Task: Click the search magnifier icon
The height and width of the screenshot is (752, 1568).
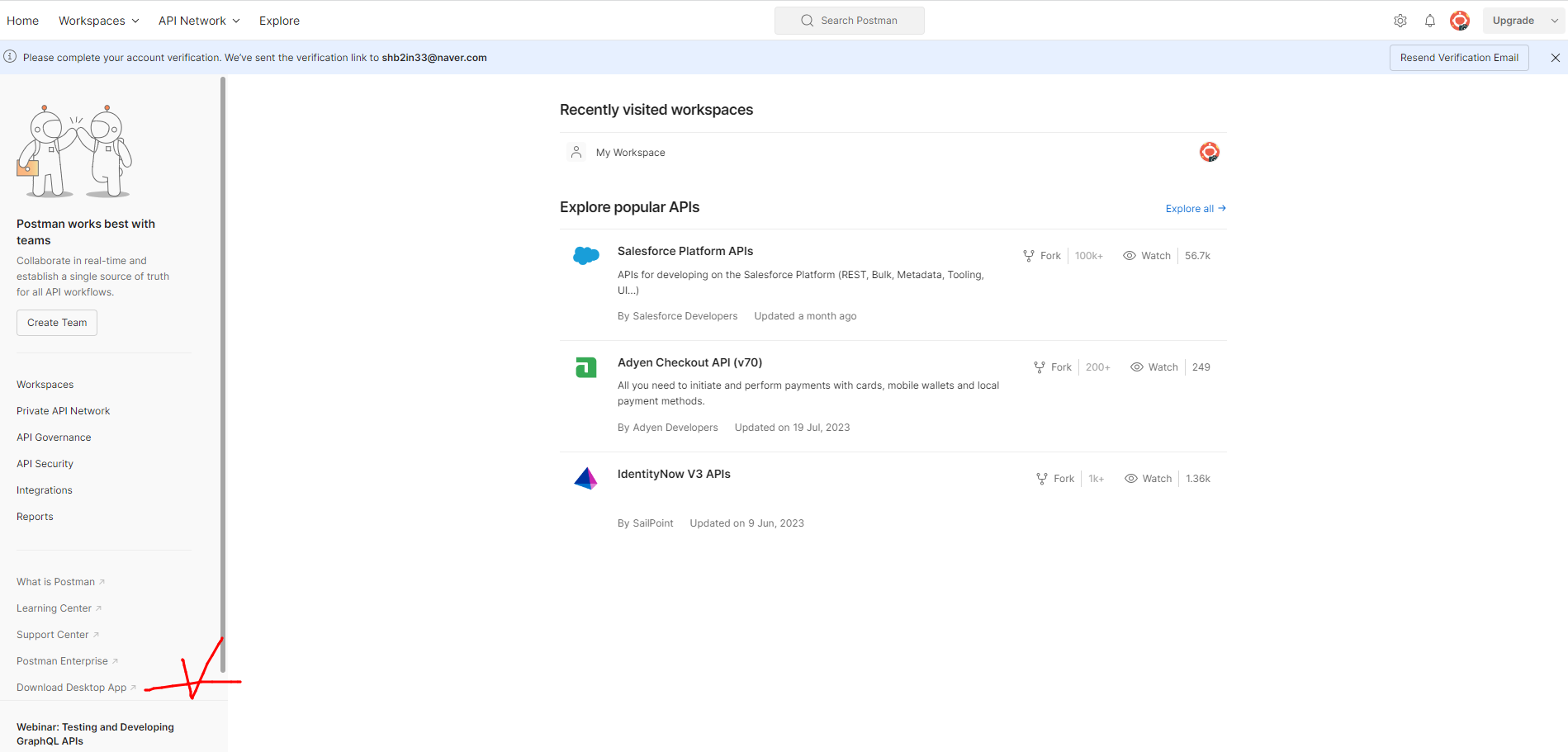Action: click(x=808, y=21)
